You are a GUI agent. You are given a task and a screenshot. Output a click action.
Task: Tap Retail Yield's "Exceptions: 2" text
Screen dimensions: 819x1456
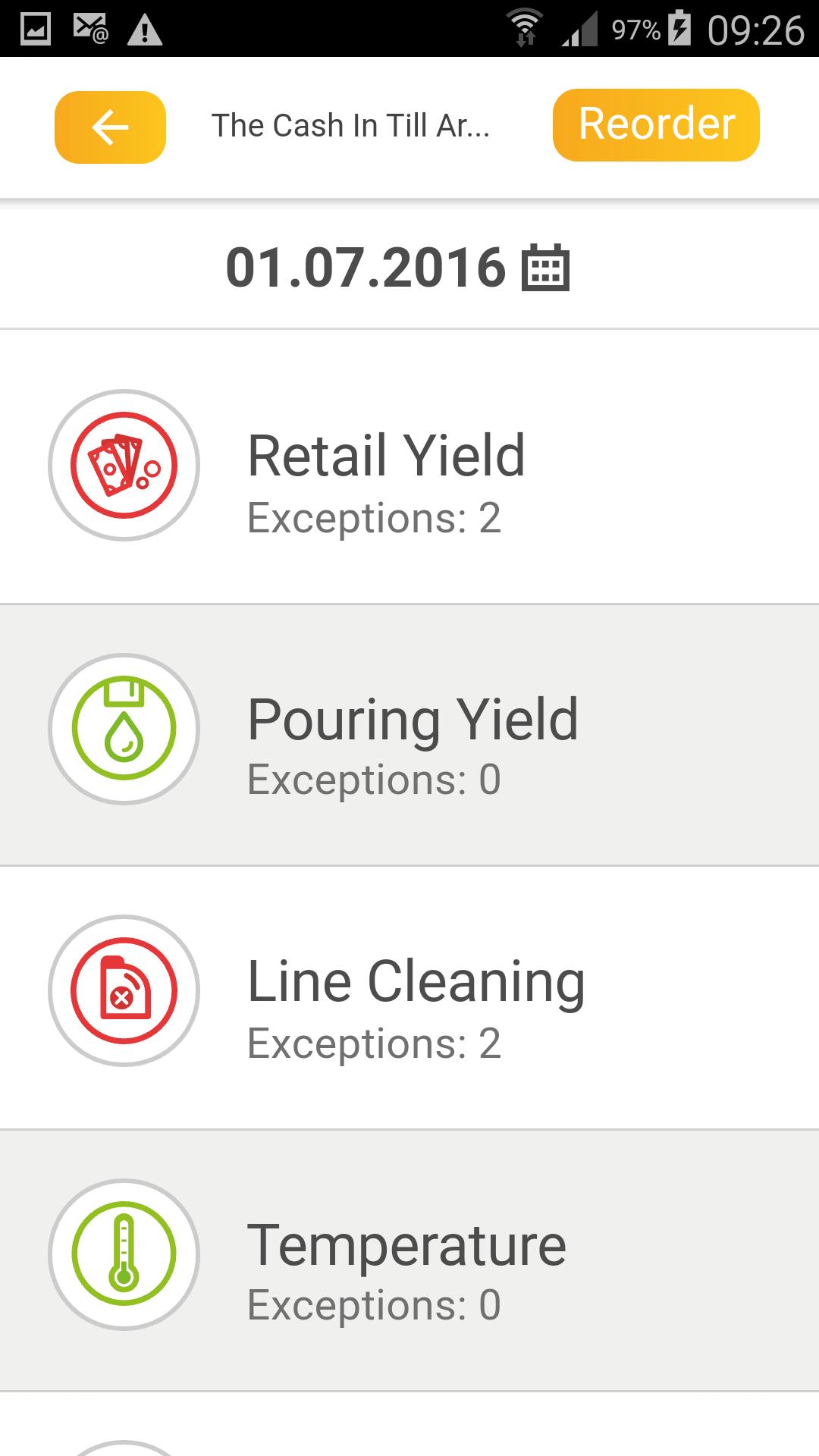coord(374,518)
